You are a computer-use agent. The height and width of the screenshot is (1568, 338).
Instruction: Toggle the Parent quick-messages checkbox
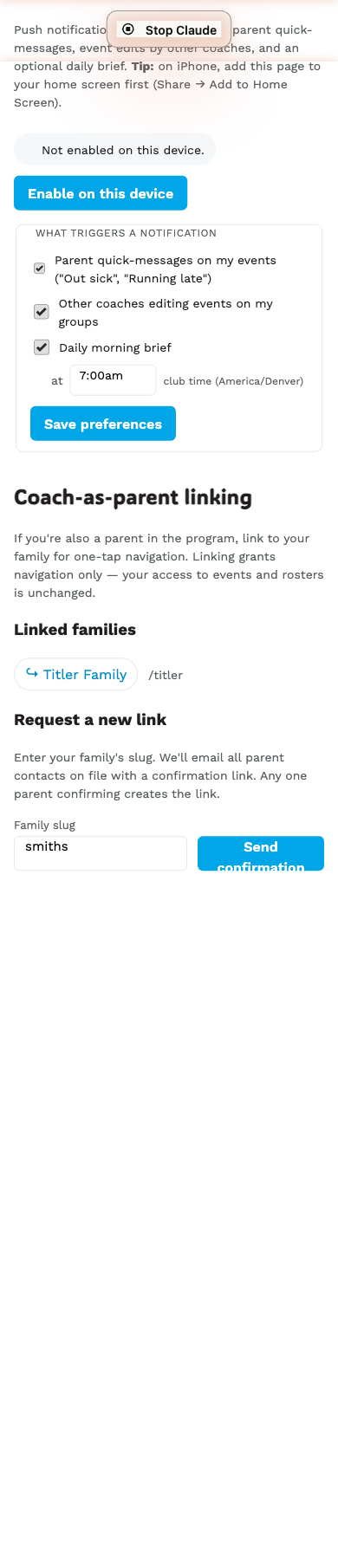[40, 269]
